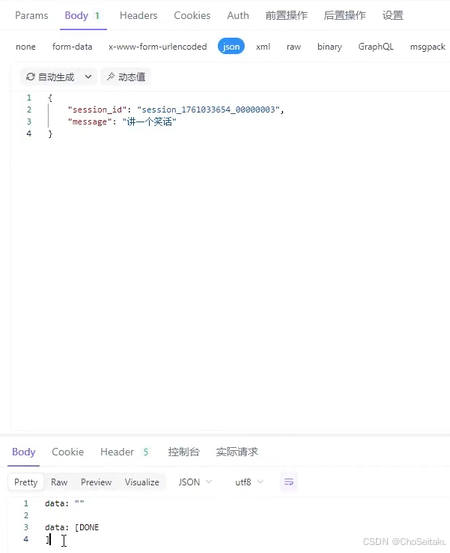Click response line number 2
The width and height of the screenshot is (450, 553).
[26, 515]
